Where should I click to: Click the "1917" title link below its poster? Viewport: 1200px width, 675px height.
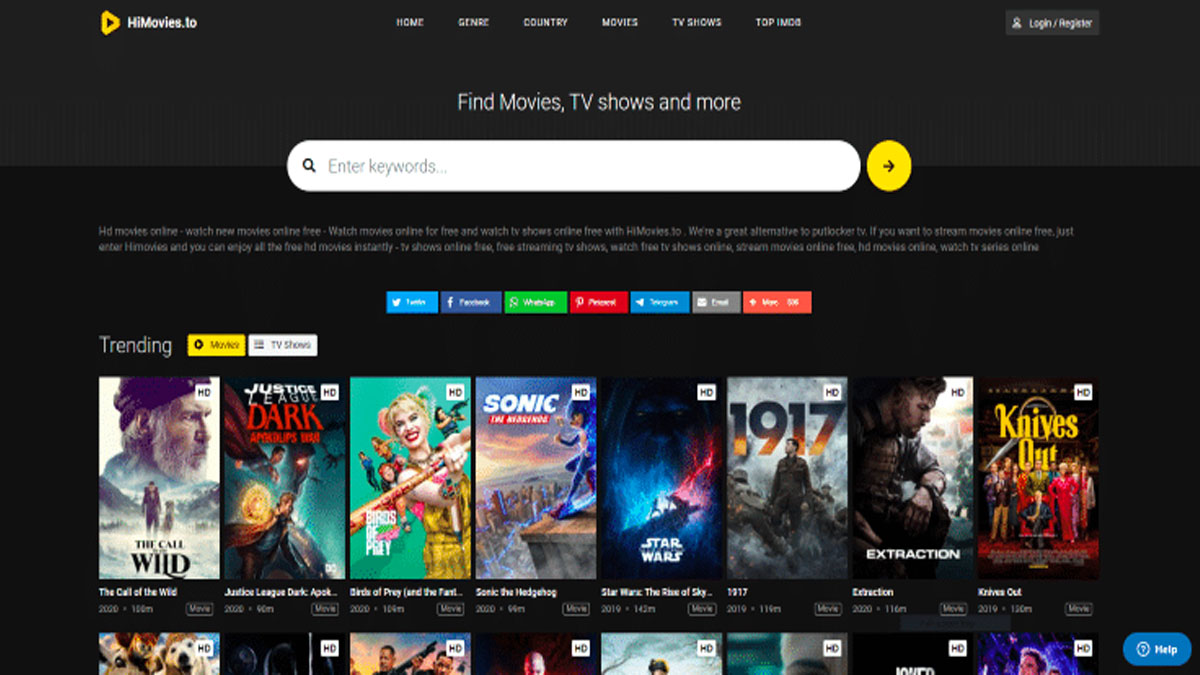[737, 592]
